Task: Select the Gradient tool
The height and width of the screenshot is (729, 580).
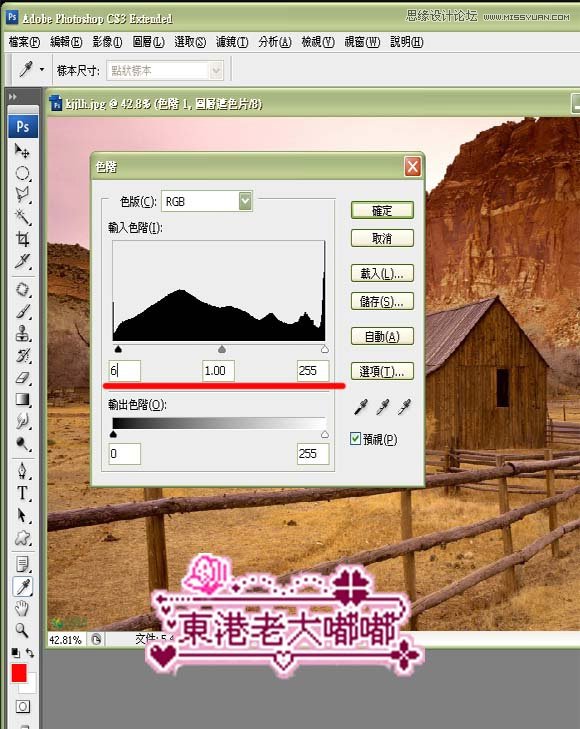Action: (x=22, y=400)
